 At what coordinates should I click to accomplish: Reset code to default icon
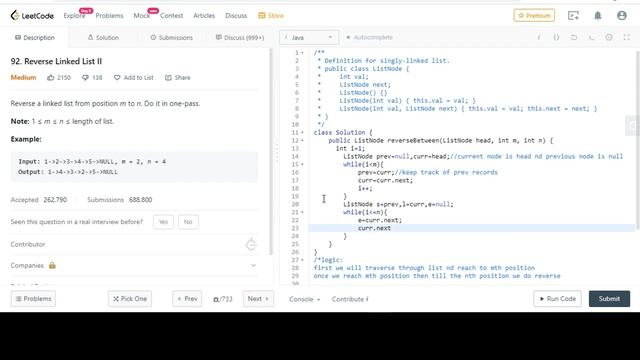pyautogui.click(x=573, y=37)
